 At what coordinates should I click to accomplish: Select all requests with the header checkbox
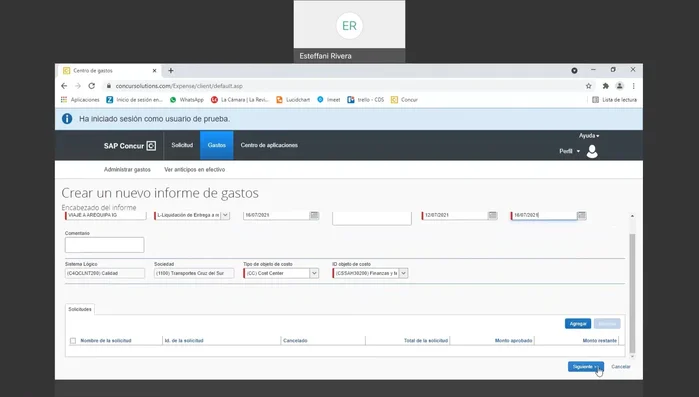coord(73,341)
